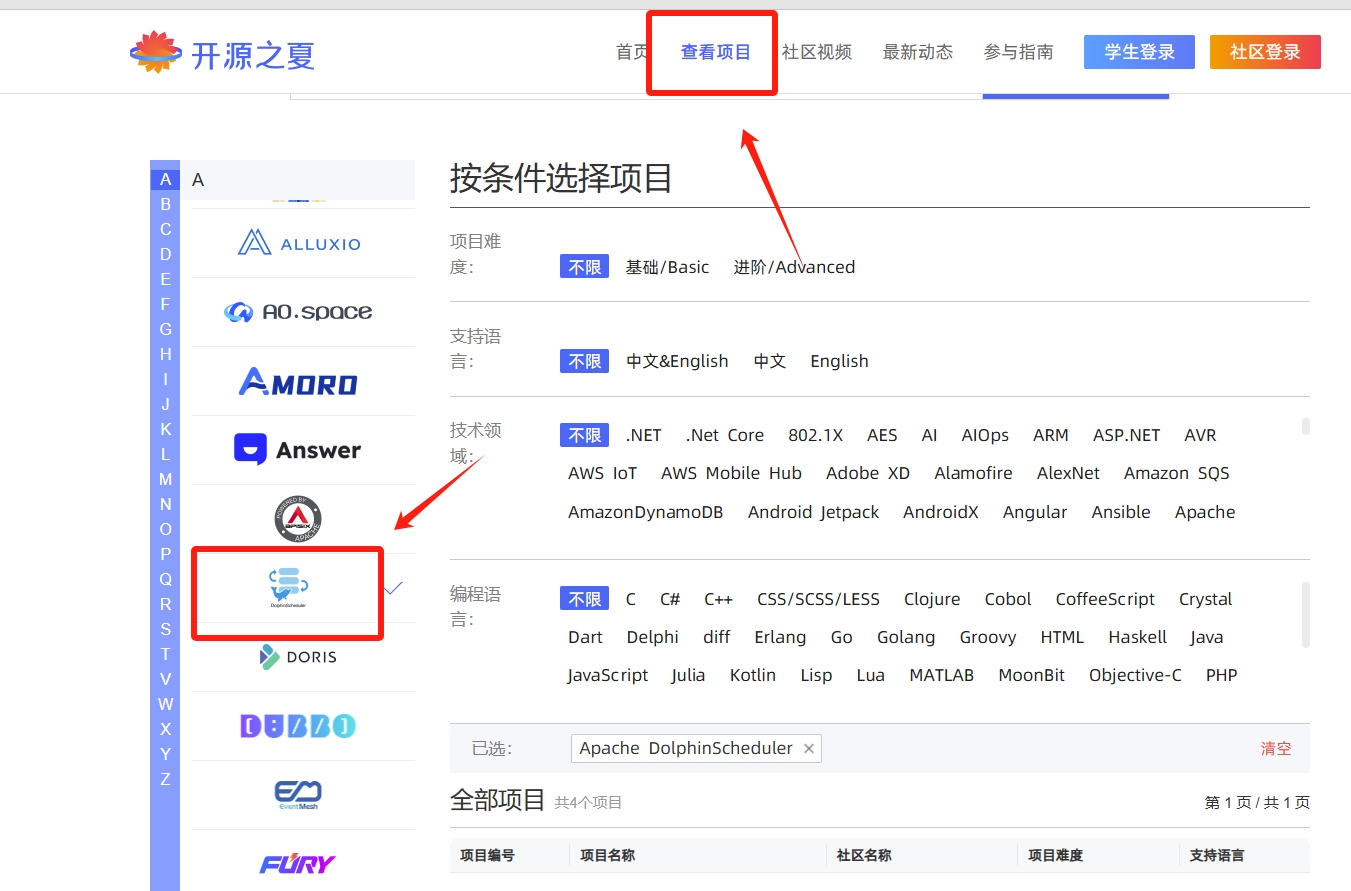
Task: Open the 最新动态 nav item
Action: [918, 52]
